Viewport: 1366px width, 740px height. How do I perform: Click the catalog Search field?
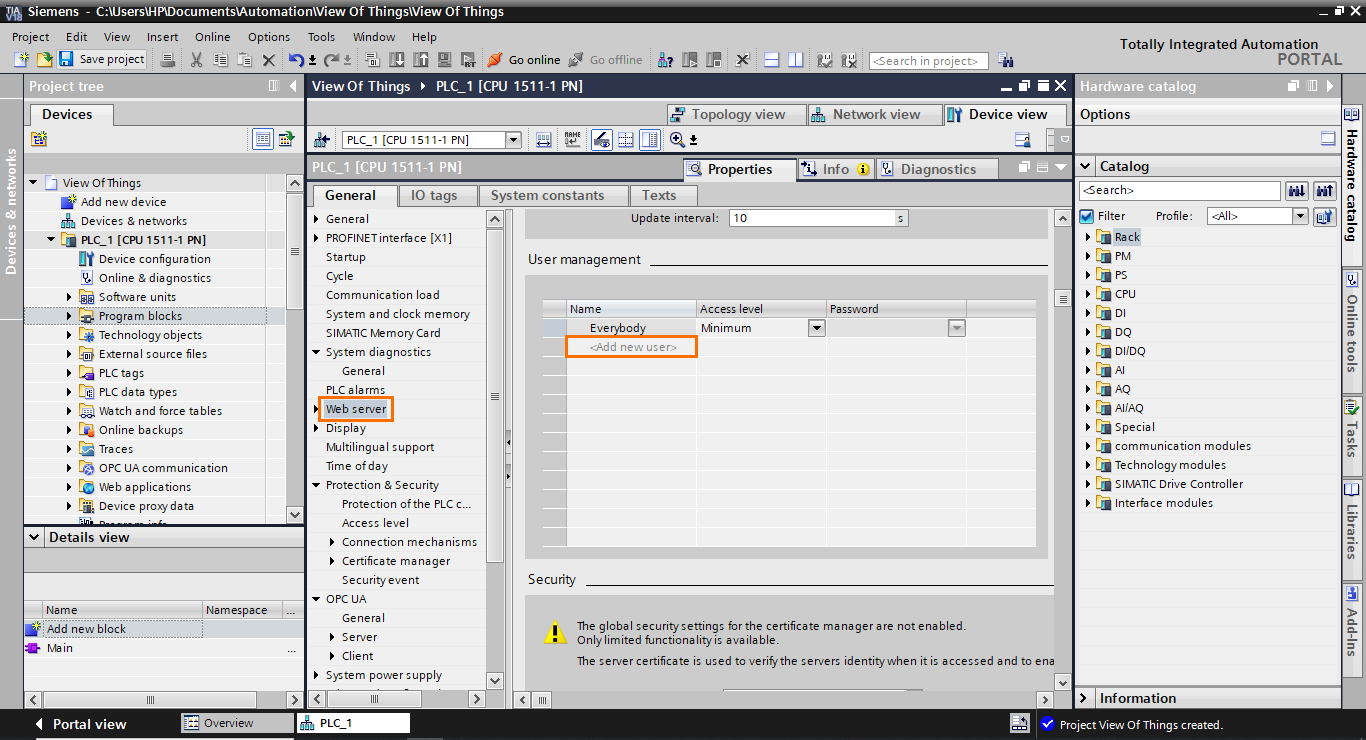(x=1179, y=190)
